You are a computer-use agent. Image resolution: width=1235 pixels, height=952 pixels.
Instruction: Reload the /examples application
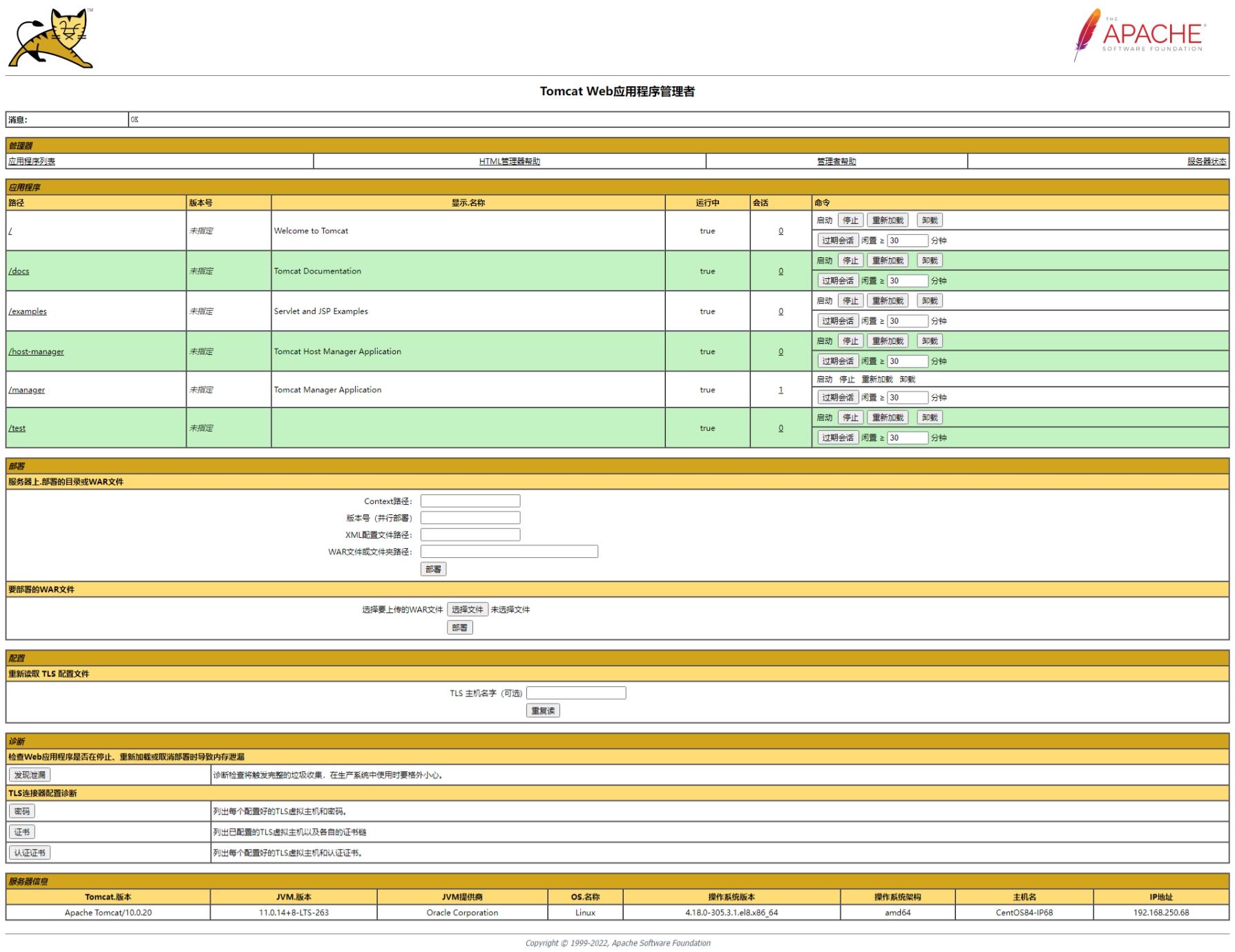tap(888, 300)
